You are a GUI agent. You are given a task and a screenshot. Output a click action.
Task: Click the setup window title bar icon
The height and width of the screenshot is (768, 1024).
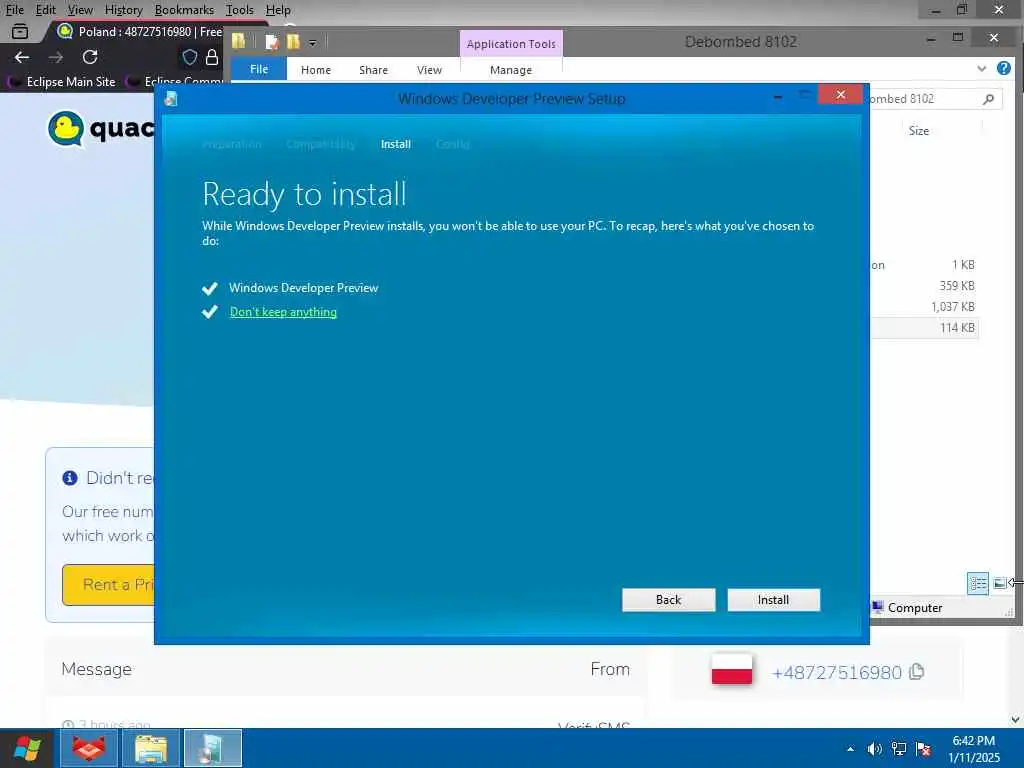(x=170, y=99)
